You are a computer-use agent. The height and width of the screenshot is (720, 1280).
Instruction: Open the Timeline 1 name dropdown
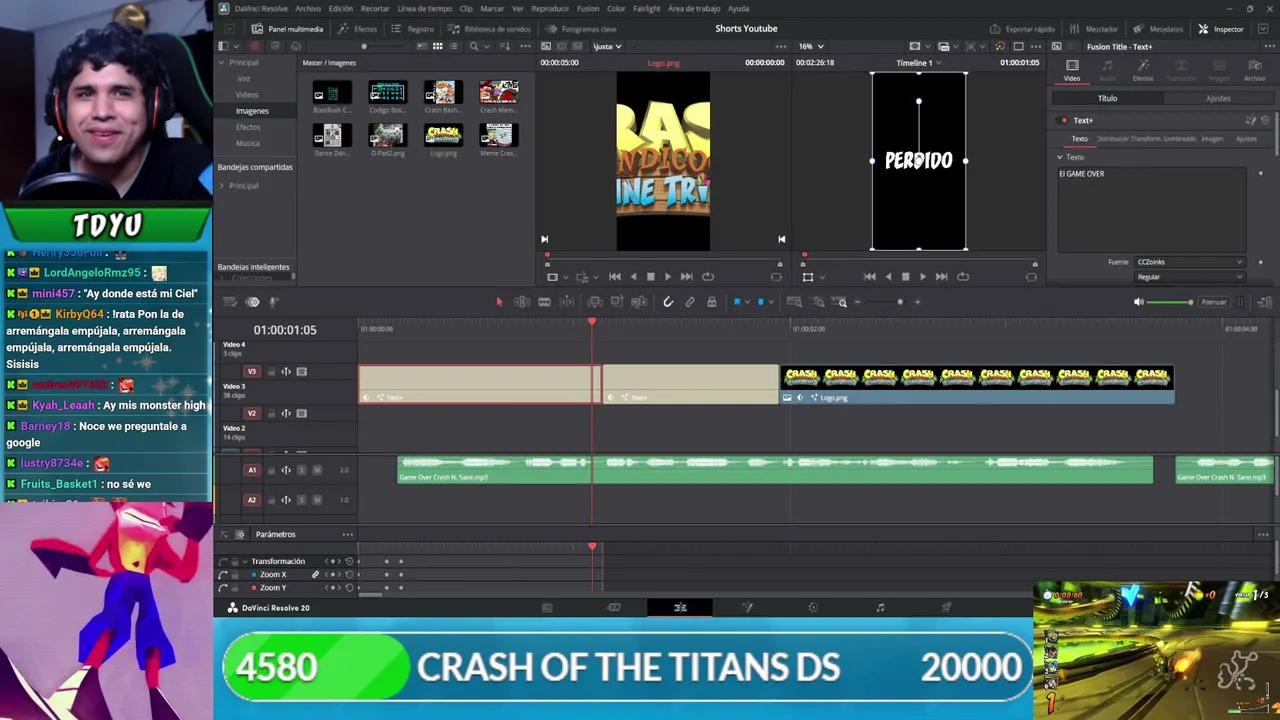918,63
